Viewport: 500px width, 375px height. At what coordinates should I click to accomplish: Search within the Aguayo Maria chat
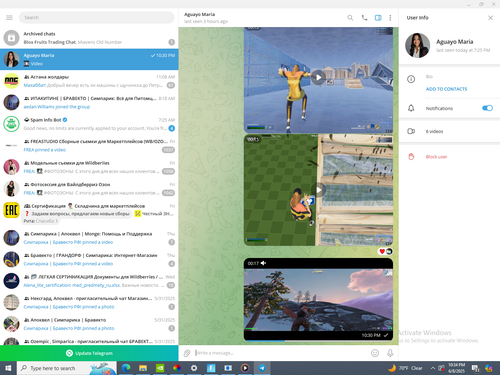click(x=350, y=18)
